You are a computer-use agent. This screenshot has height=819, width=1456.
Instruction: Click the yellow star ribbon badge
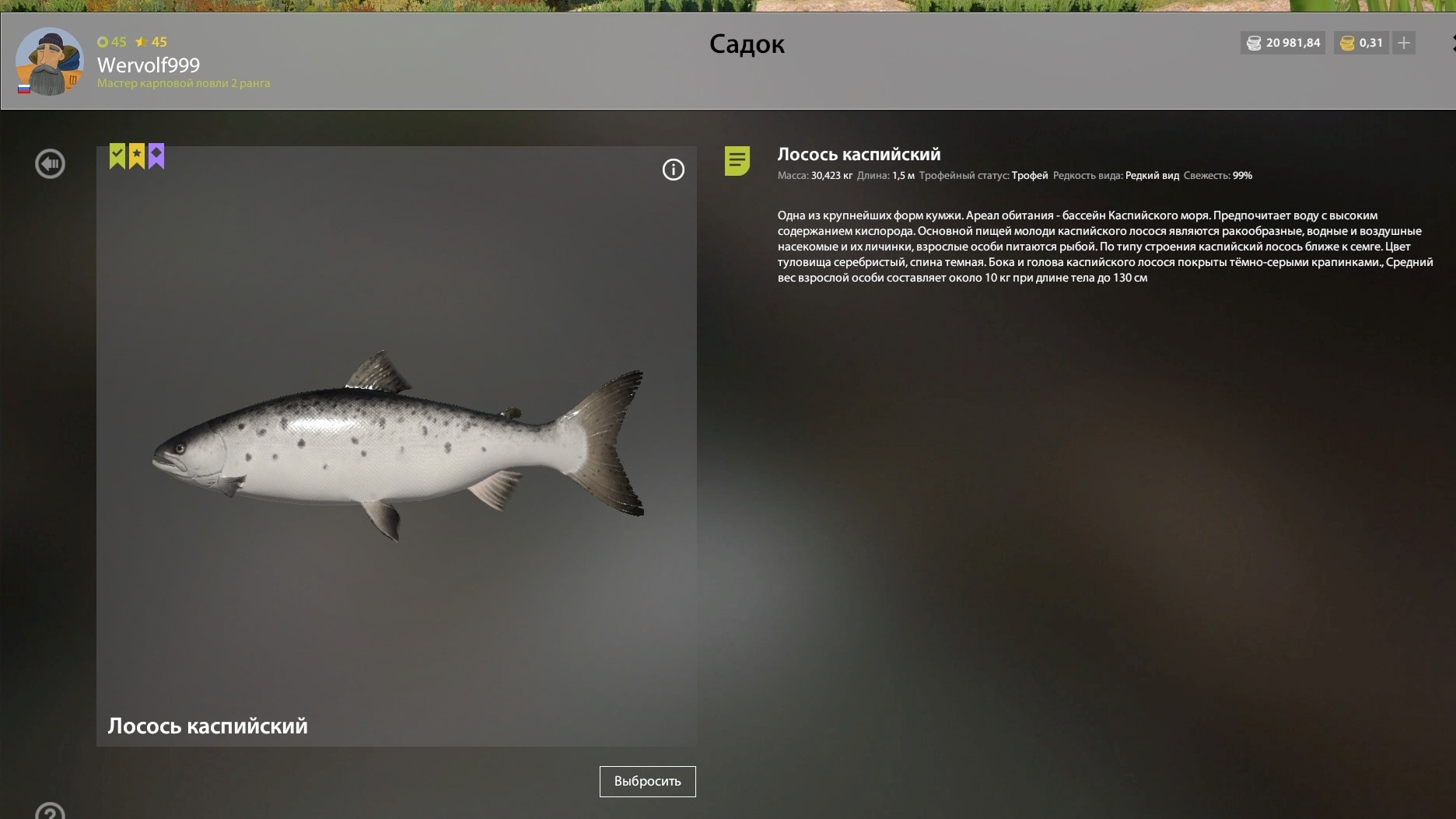click(x=137, y=156)
